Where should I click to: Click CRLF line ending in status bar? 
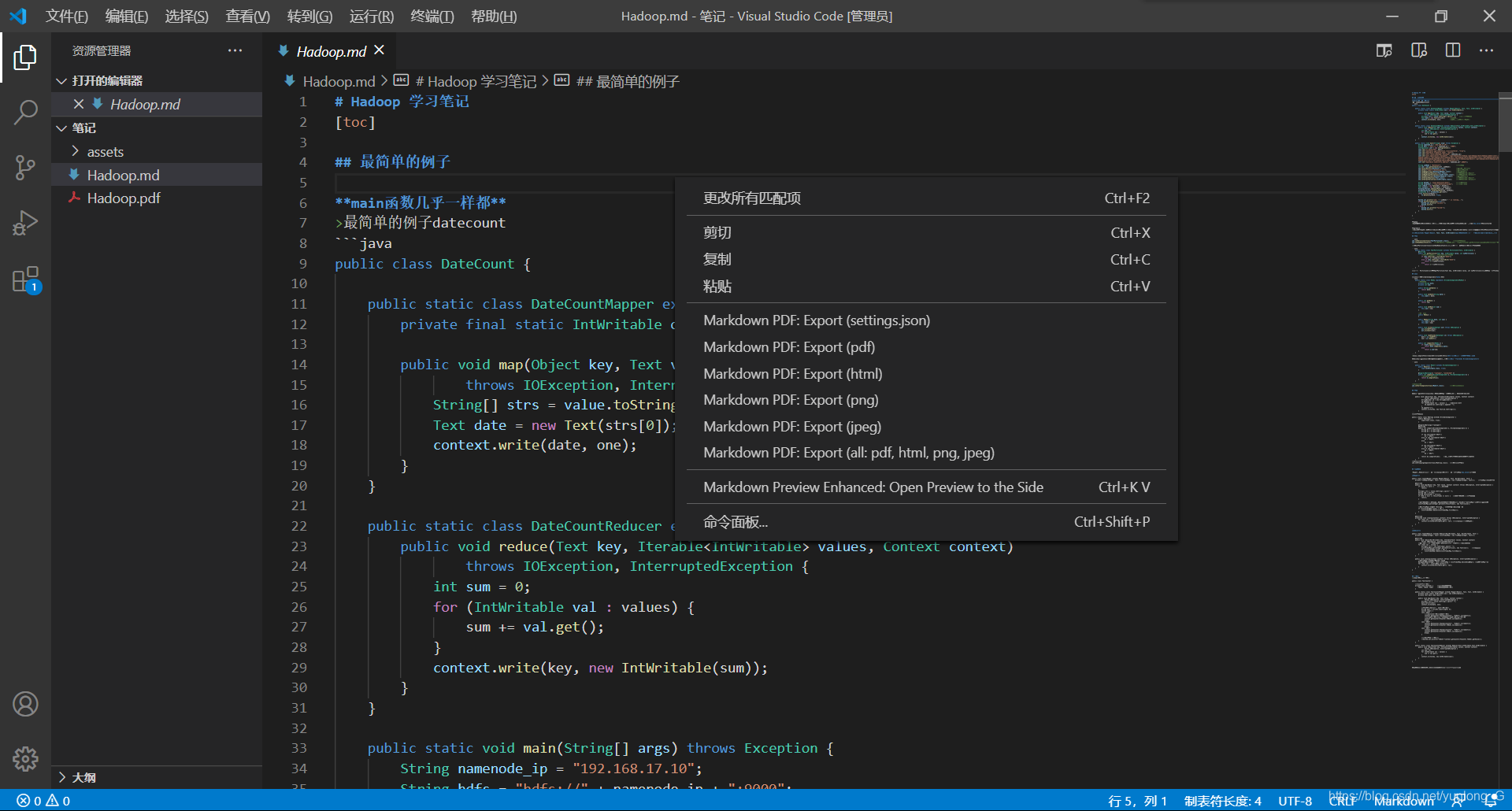click(x=1343, y=801)
